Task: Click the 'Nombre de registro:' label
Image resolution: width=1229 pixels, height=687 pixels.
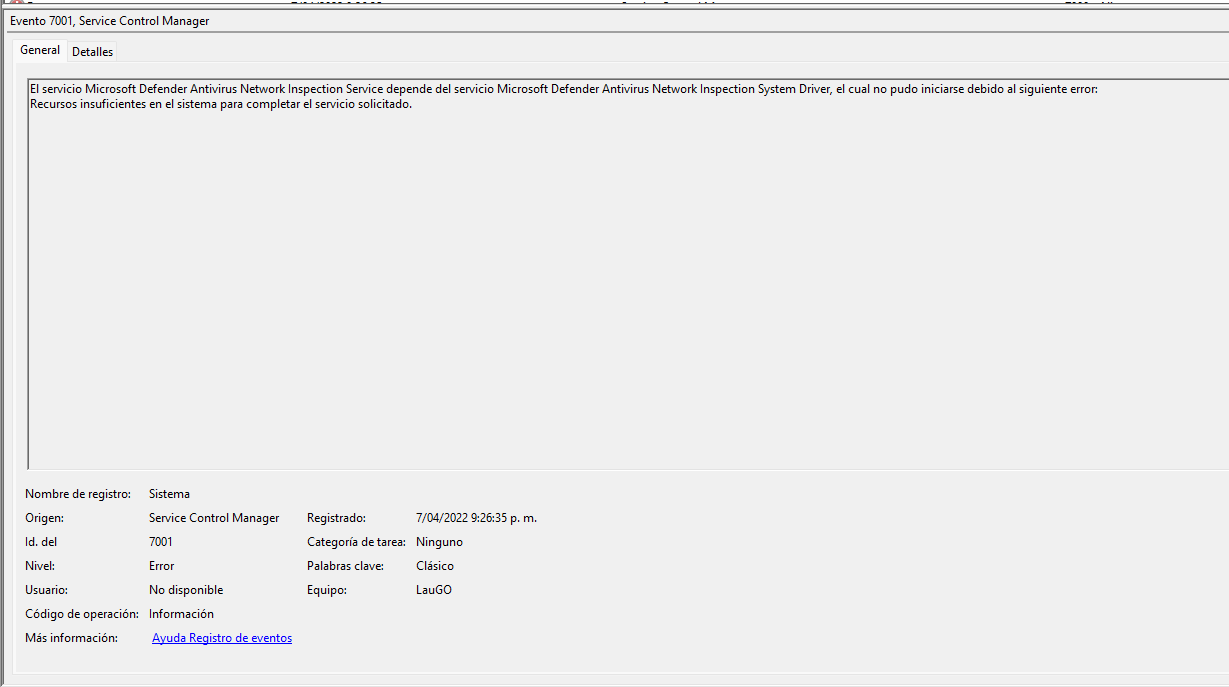Action: coord(78,494)
